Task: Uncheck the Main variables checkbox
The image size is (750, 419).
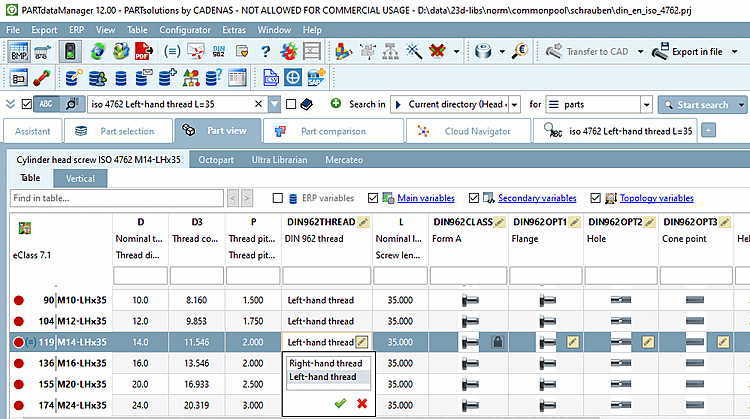Action: [374, 198]
